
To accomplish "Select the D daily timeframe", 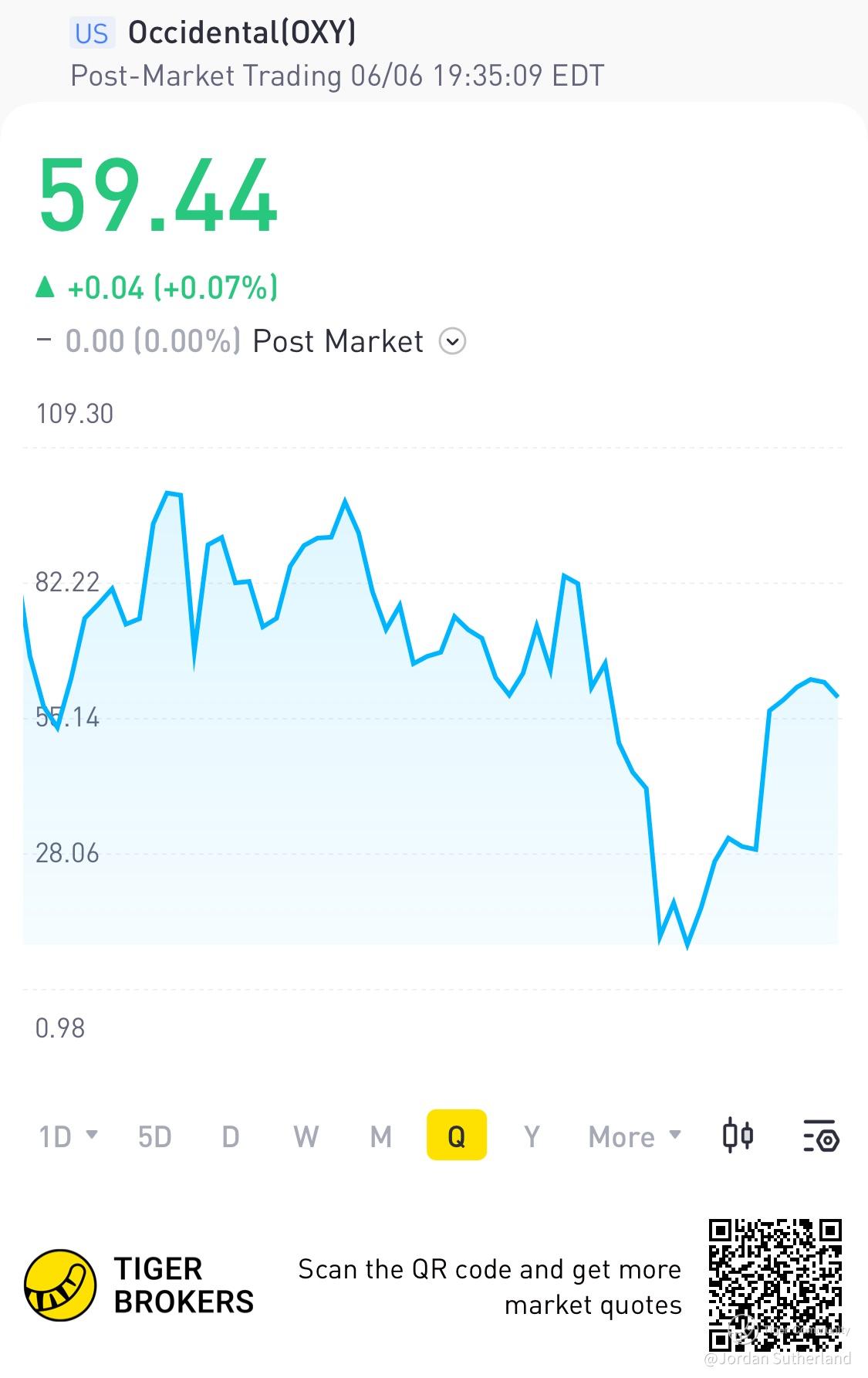I will 230,1136.
